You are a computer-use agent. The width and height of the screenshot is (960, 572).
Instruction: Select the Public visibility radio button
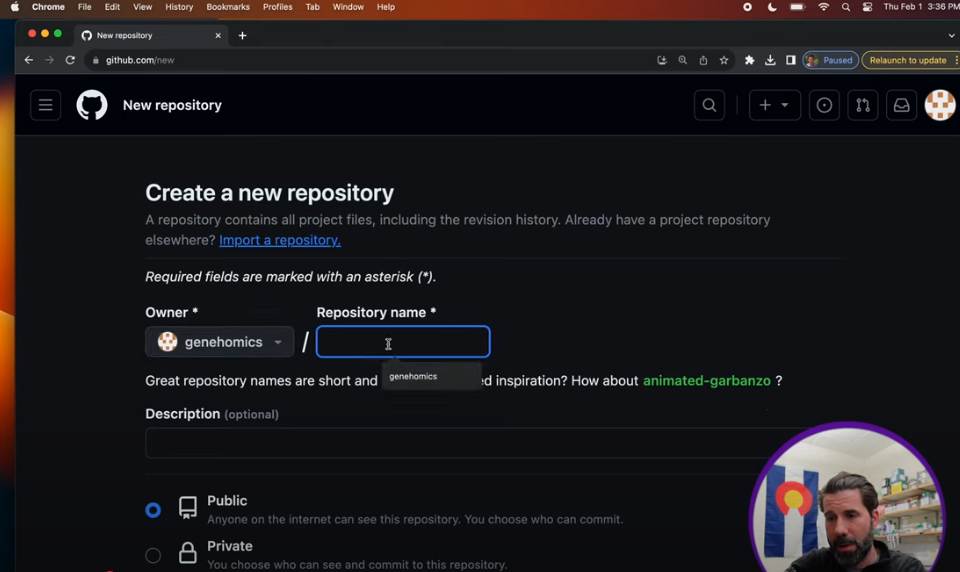click(153, 510)
